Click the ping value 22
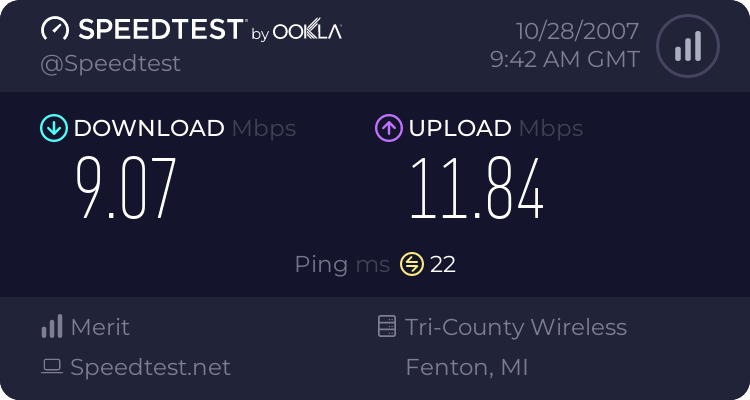The width and height of the screenshot is (750, 400). click(x=443, y=264)
